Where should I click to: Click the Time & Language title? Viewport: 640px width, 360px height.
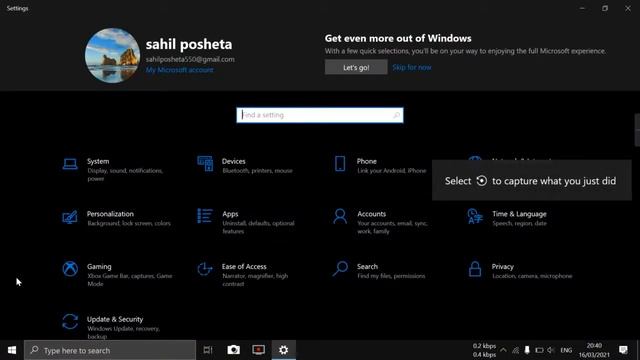pos(519,214)
